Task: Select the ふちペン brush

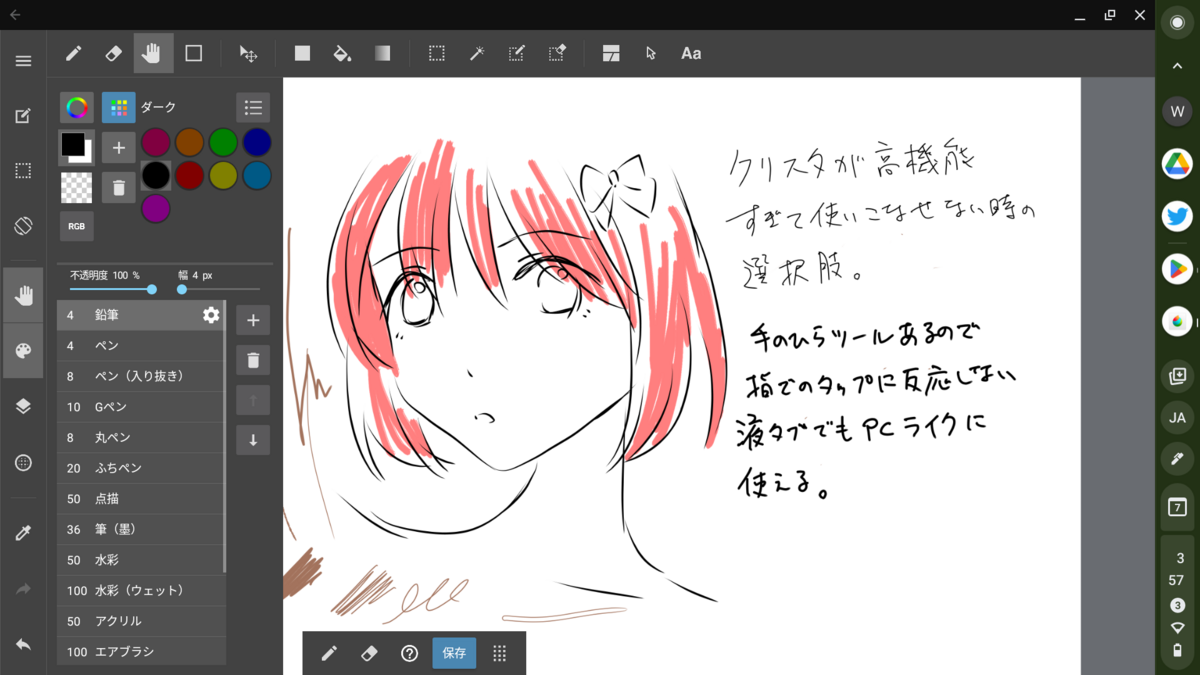Action: tap(141, 468)
